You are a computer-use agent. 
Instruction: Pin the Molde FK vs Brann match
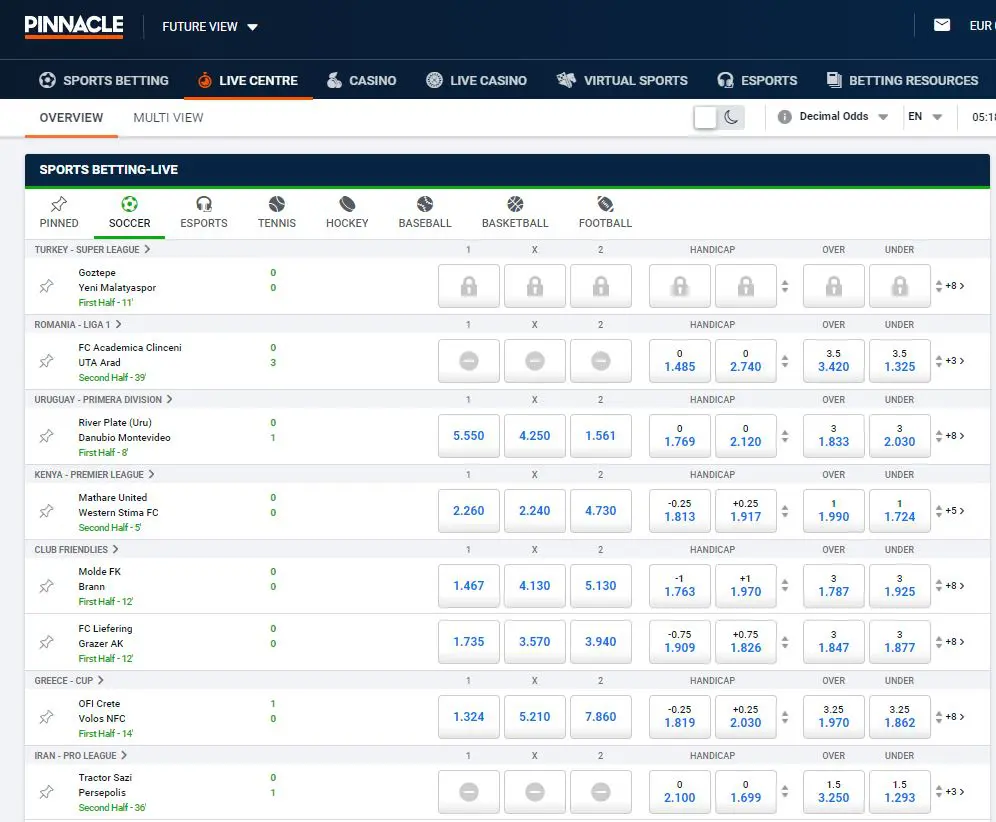tap(46, 586)
